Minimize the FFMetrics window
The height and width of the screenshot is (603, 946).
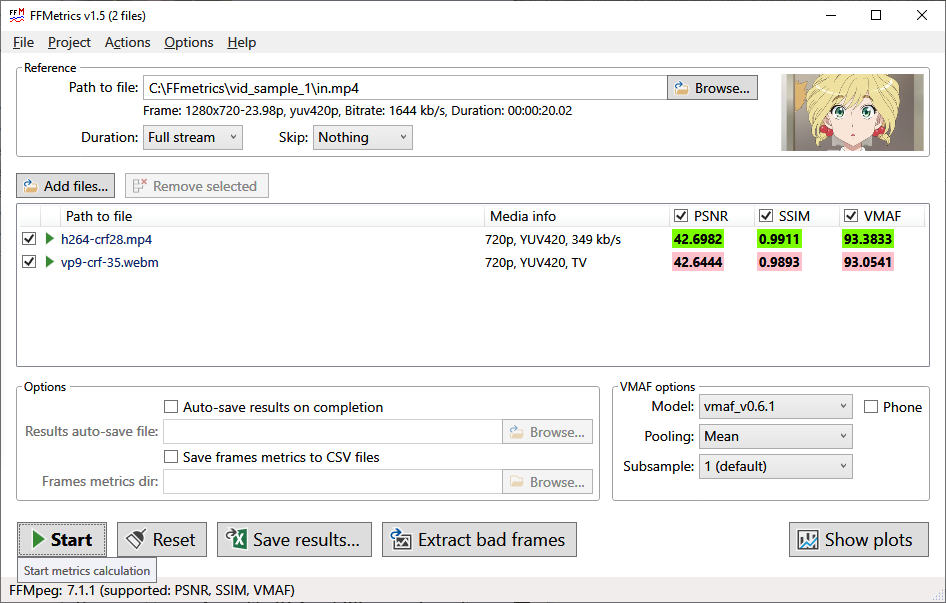831,15
